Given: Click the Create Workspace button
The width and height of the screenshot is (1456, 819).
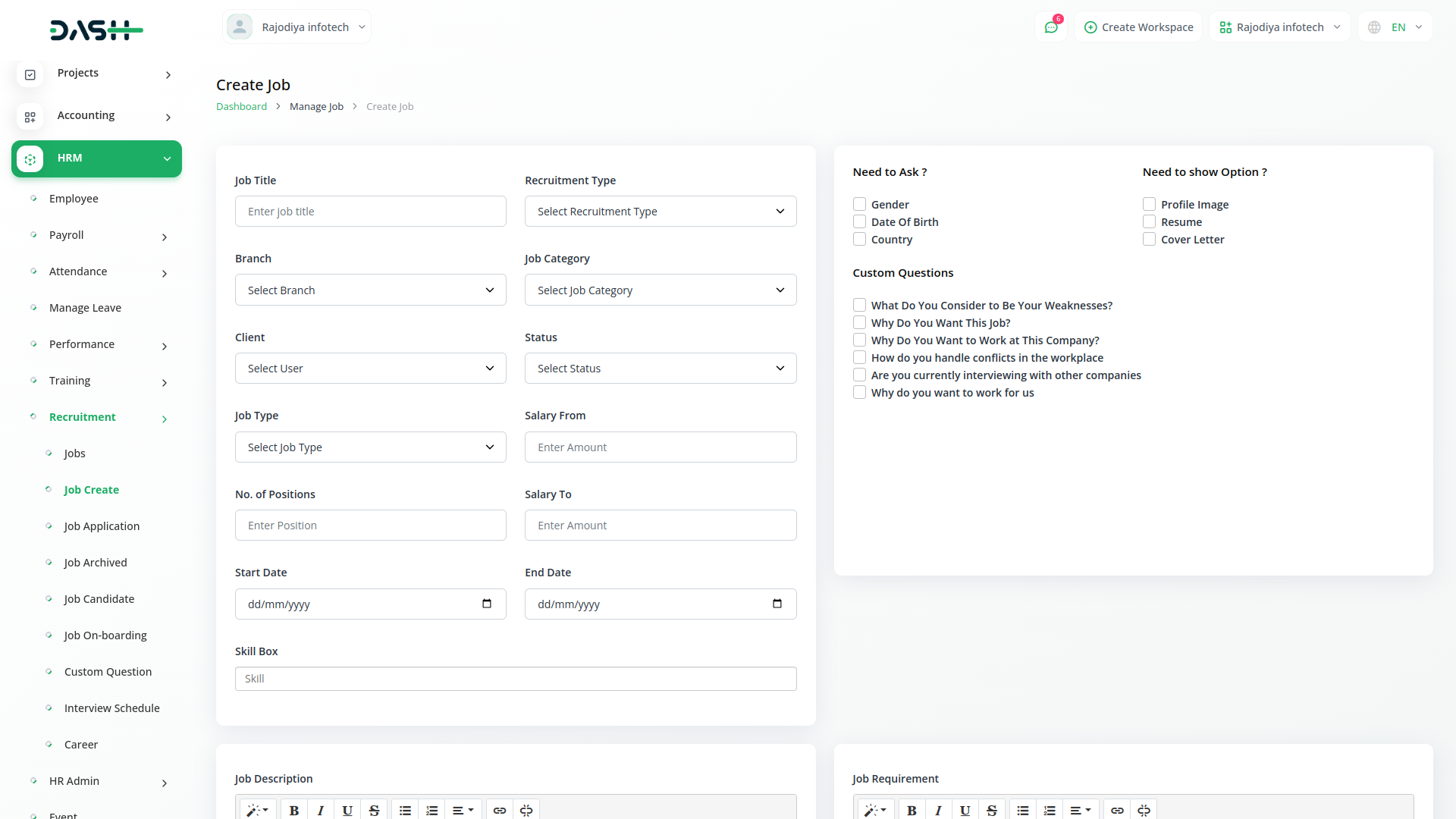Looking at the screenshot, I should pyautogui.click(x=1138, y=27).
